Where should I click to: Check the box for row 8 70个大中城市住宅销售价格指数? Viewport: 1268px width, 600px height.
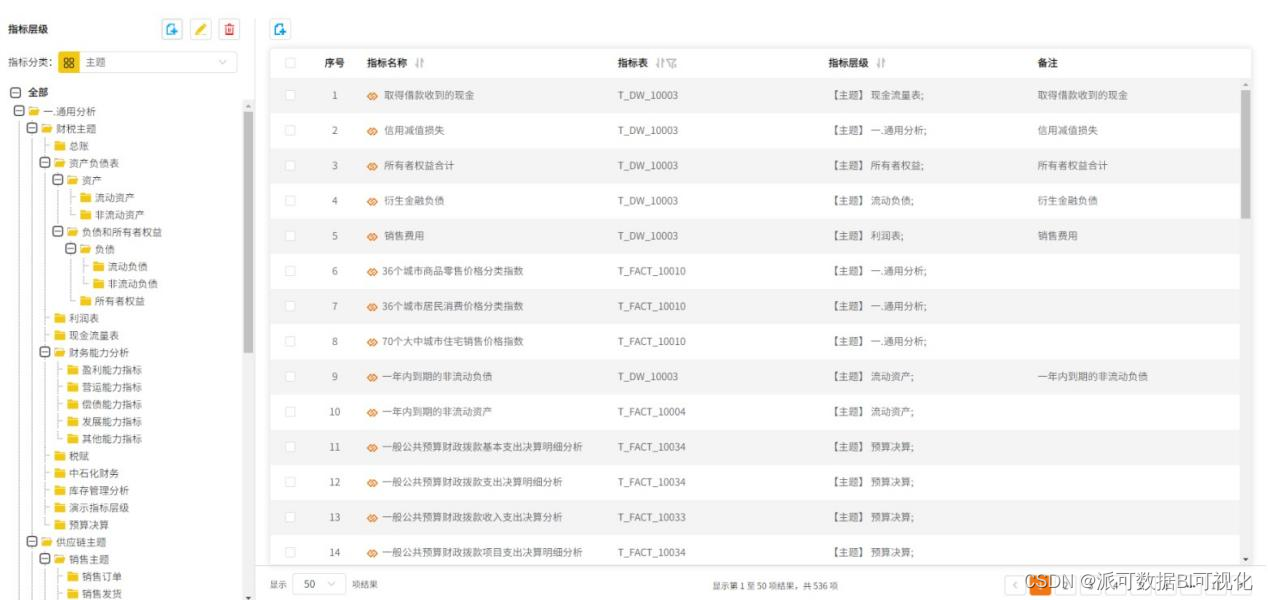pos(290,342)
